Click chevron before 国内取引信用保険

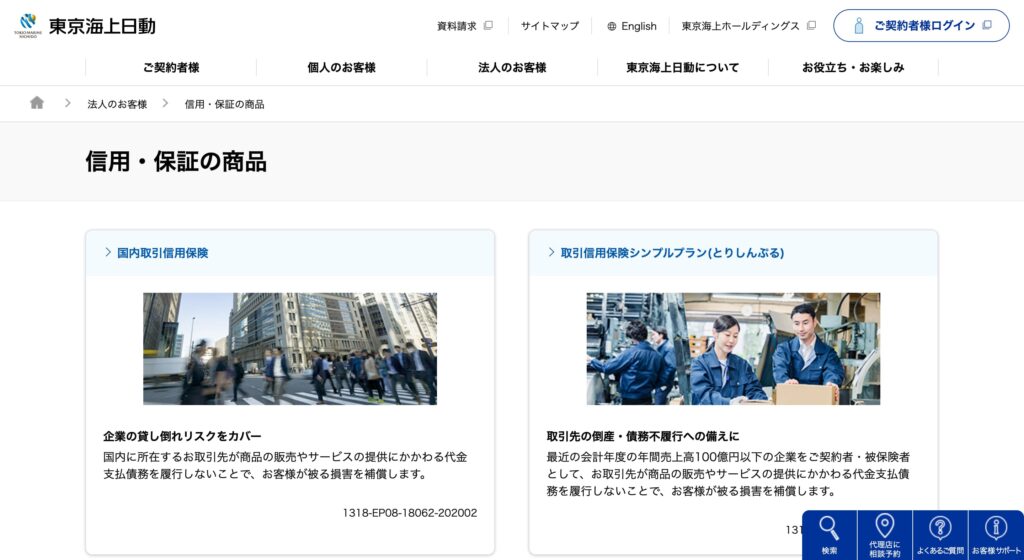click(x=108, y=253)
